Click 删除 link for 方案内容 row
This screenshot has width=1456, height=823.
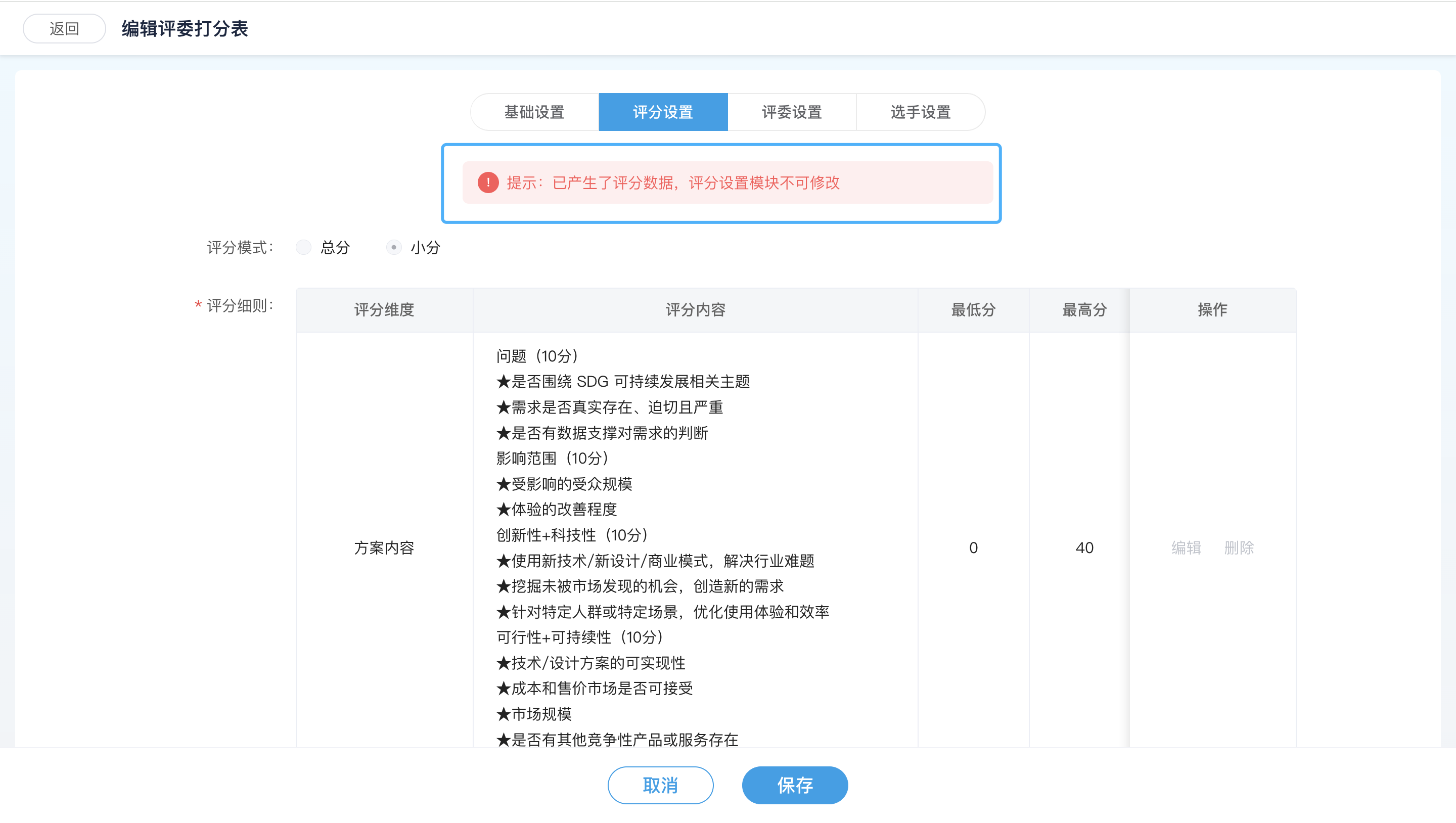click(x=1239, y=547)
